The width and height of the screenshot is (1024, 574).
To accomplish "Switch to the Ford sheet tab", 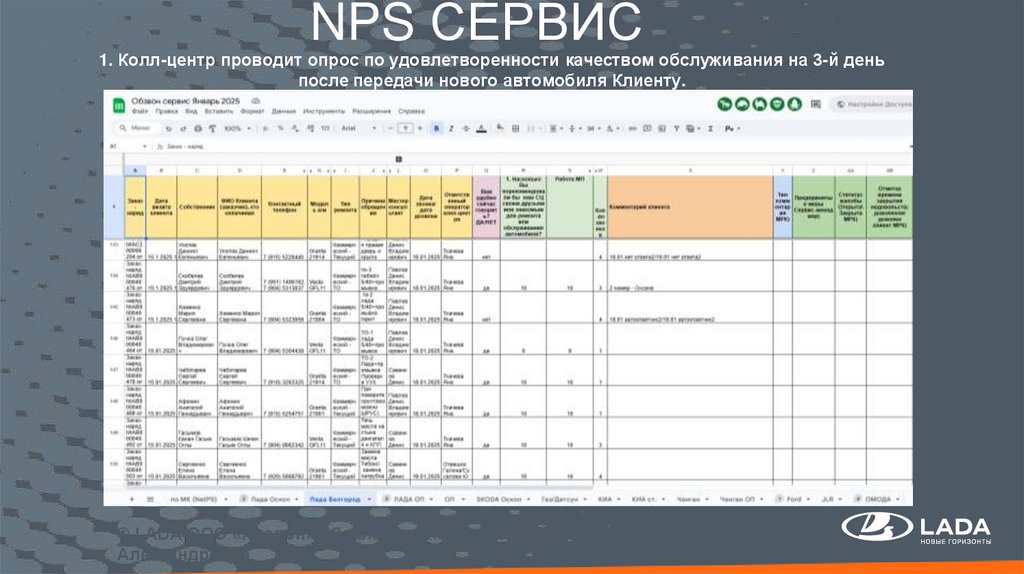I will pos(793,499).
